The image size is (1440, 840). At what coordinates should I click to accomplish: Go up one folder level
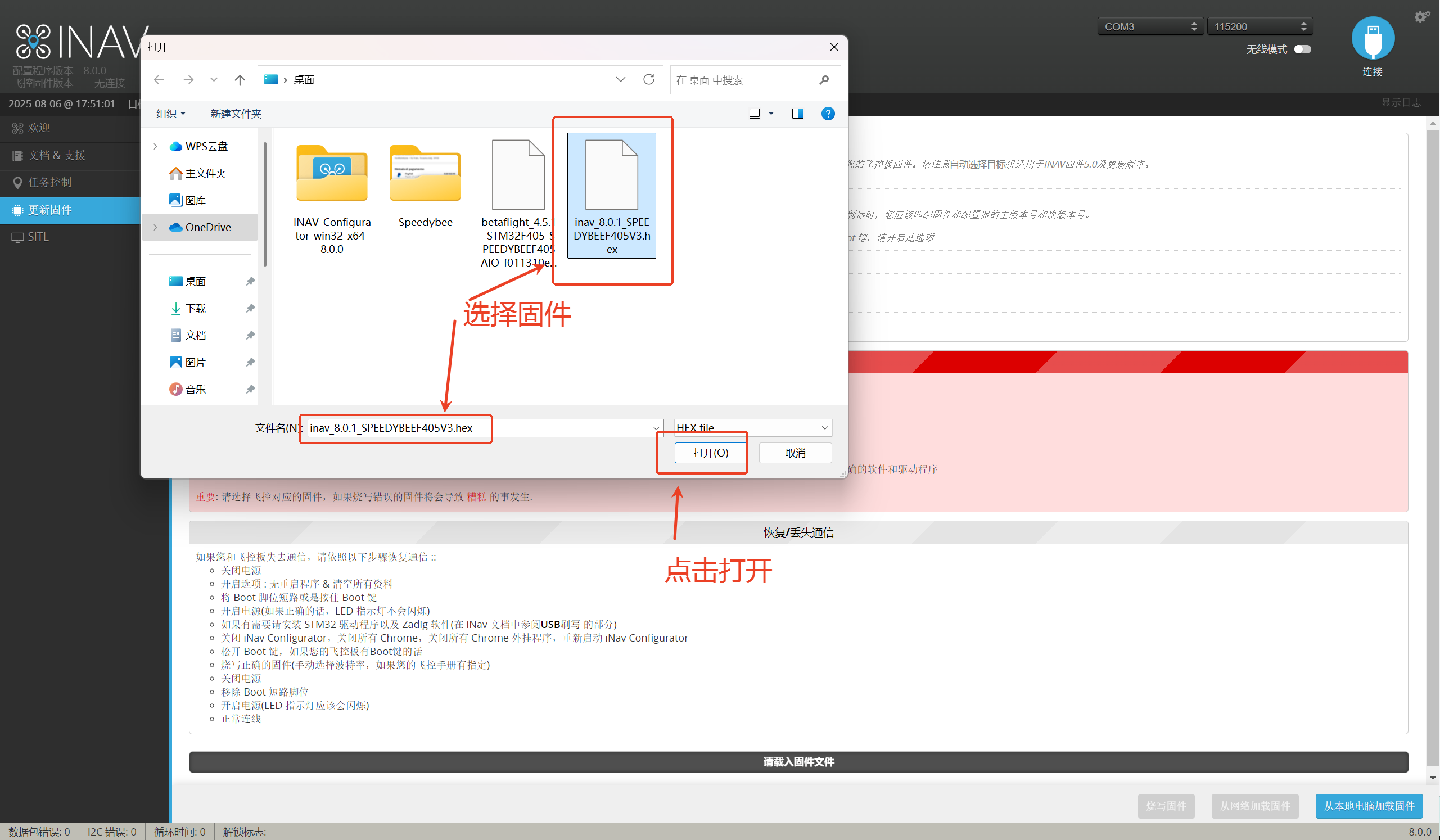click(240, 80)
